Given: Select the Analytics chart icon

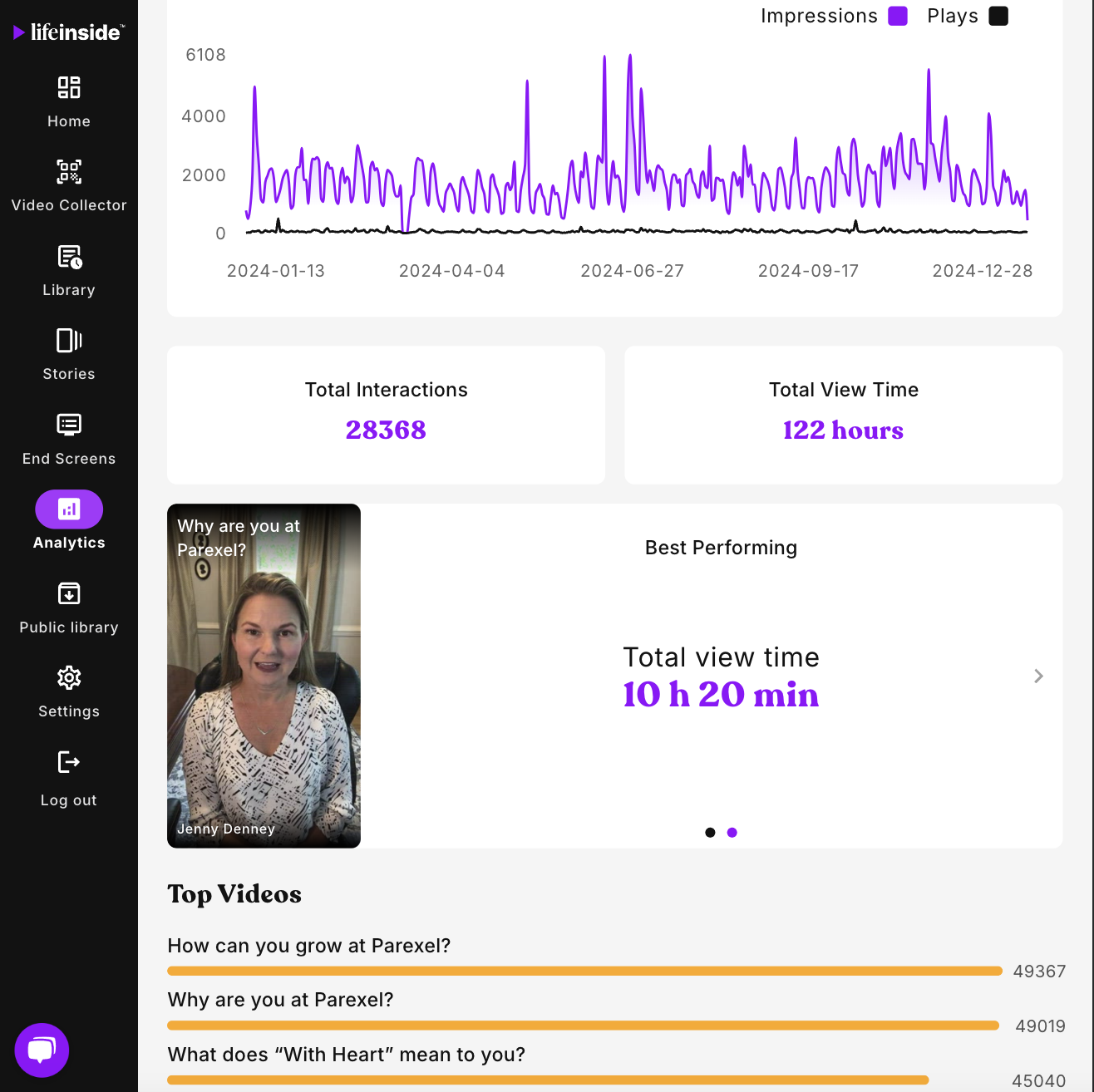Looking at the screenshot, I should 69,509.
